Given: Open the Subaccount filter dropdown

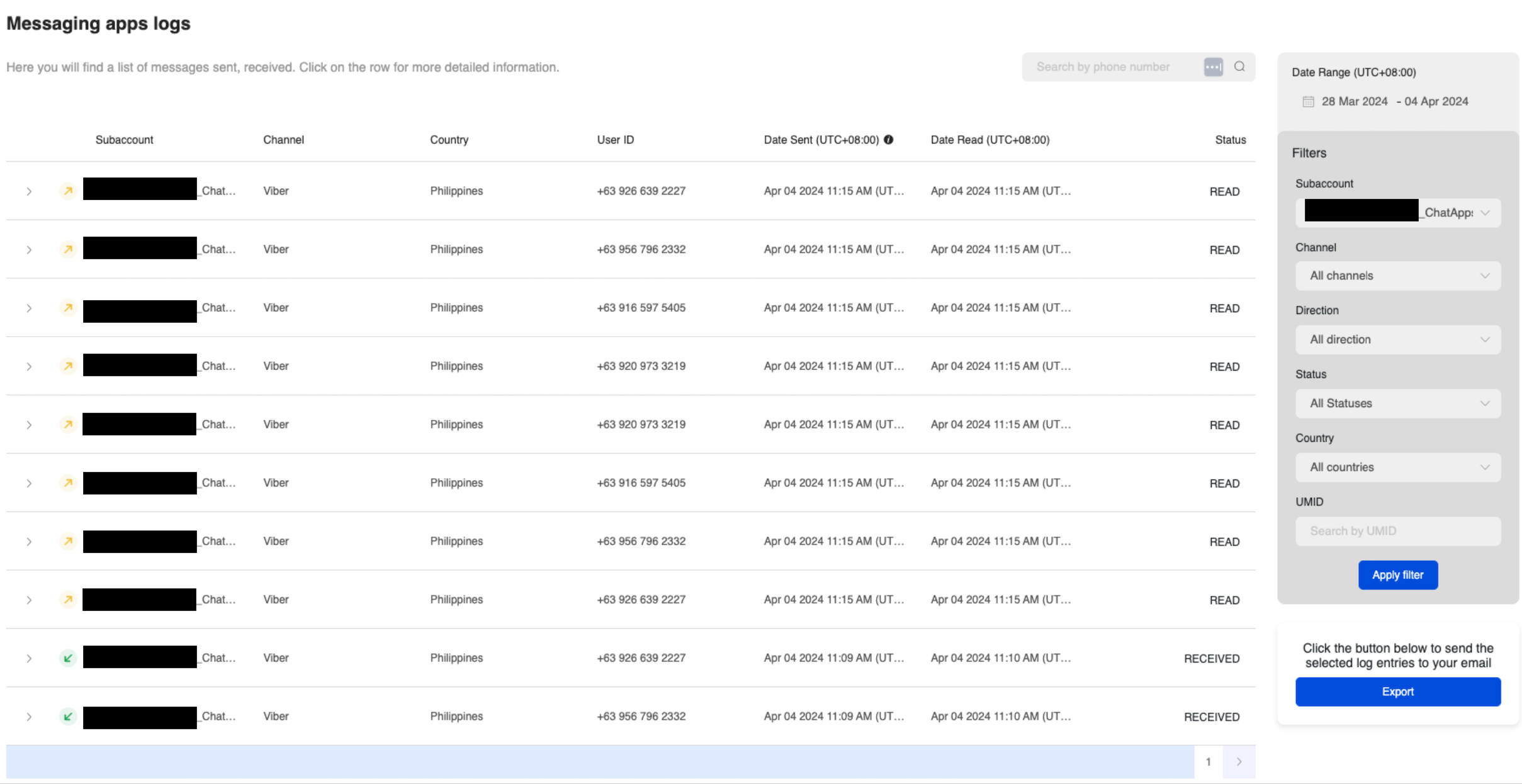Looking at the screenshot, I should click(x=1397, y=213).
